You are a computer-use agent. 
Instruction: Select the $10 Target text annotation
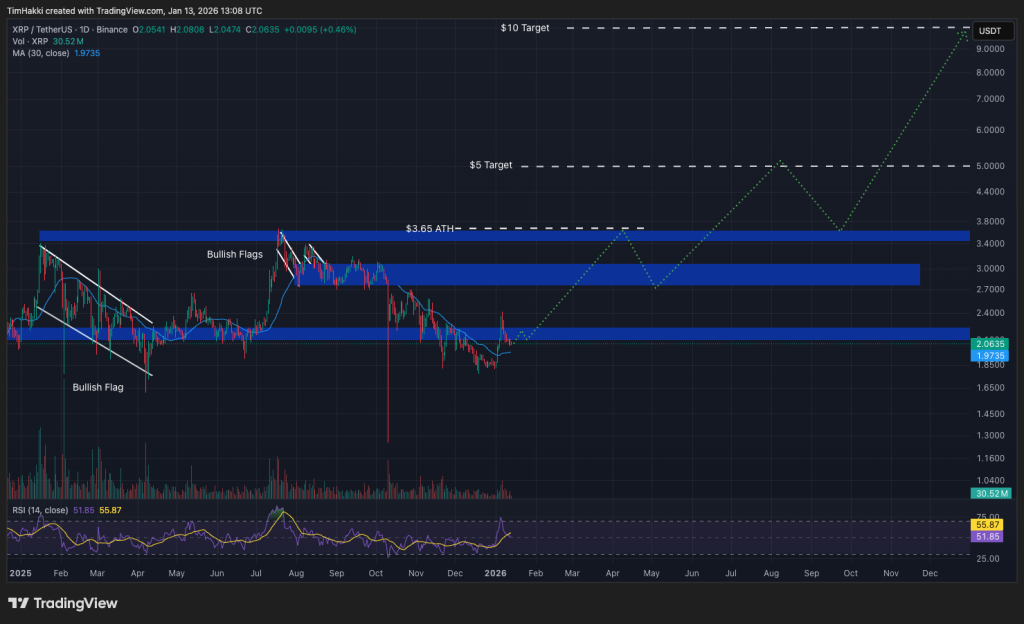click(525, 28)
